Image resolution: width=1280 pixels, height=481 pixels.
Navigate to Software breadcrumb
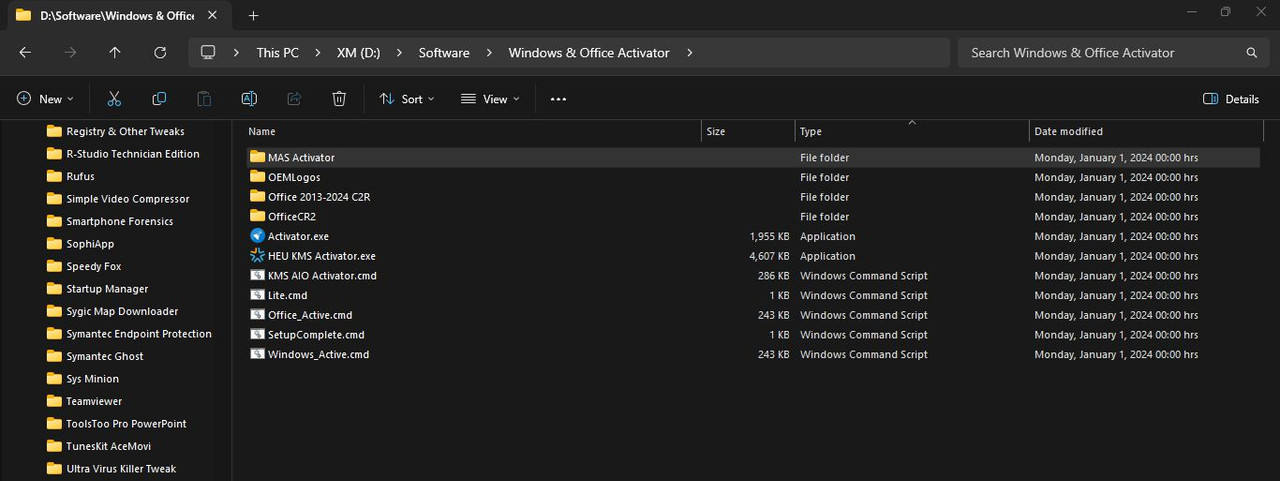(444, 53)
